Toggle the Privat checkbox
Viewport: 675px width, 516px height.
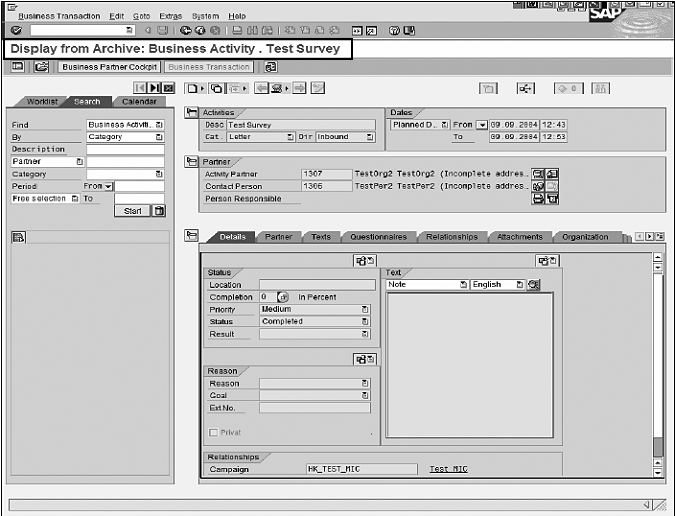click(x=212, y=432)
